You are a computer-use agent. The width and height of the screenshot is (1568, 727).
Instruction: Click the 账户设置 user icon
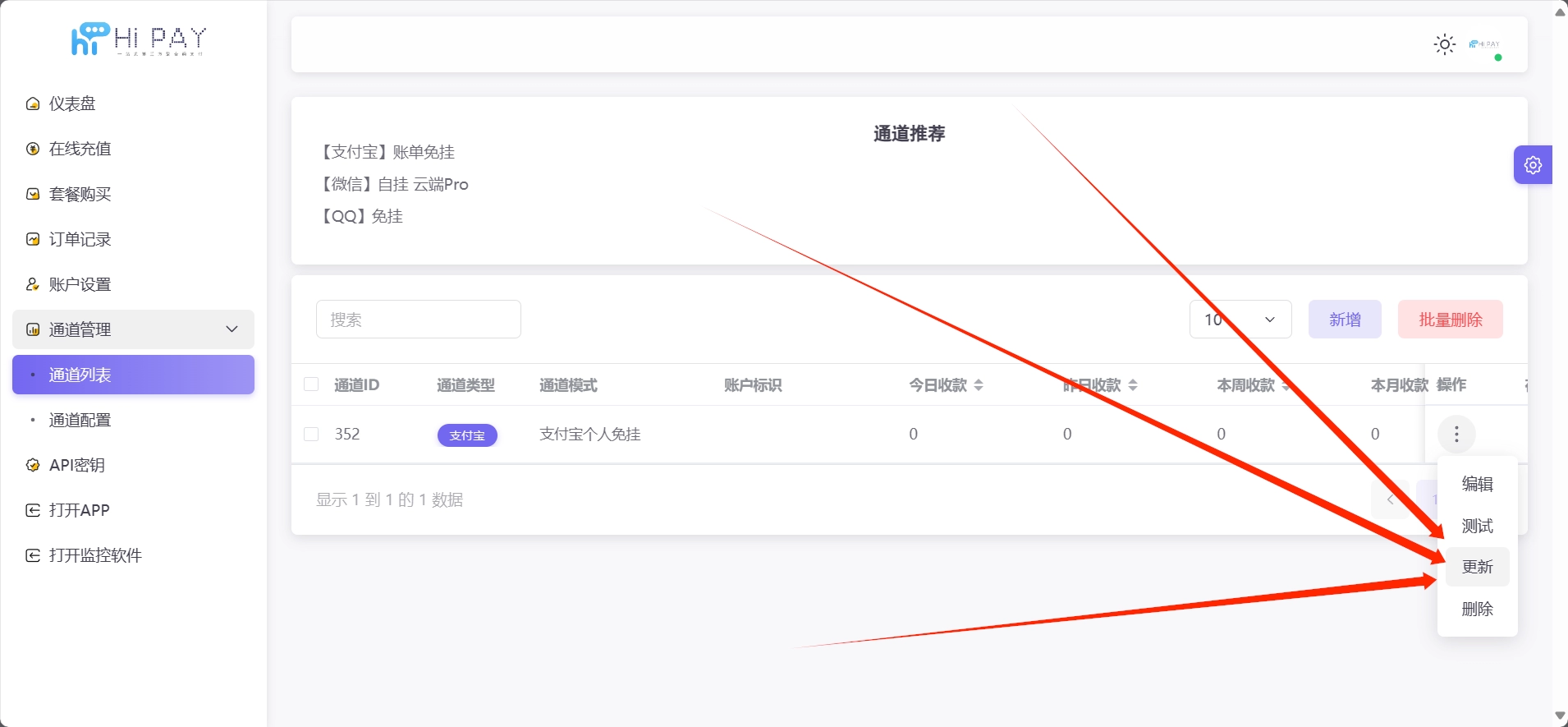click(x=33, y=284)
